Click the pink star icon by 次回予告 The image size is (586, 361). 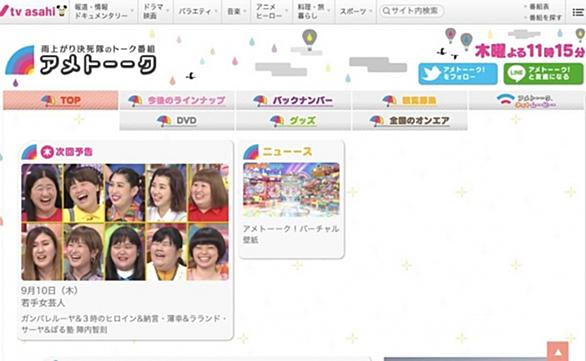[x=47, y=152]
